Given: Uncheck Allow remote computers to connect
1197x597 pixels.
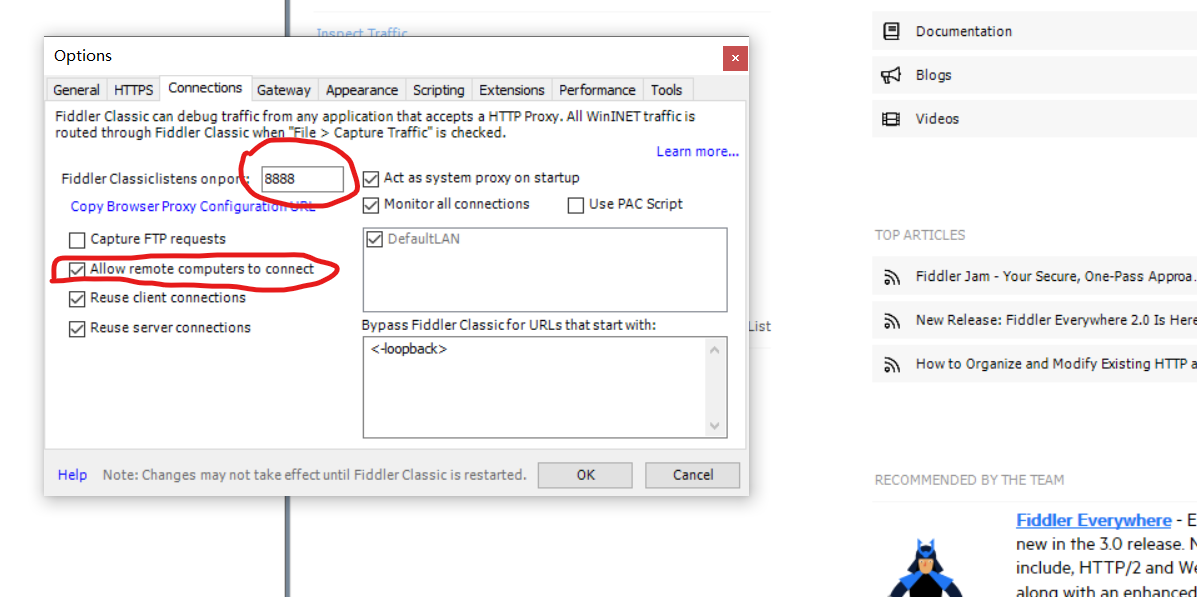Looking at the screenshot, I should pos(76,270).
